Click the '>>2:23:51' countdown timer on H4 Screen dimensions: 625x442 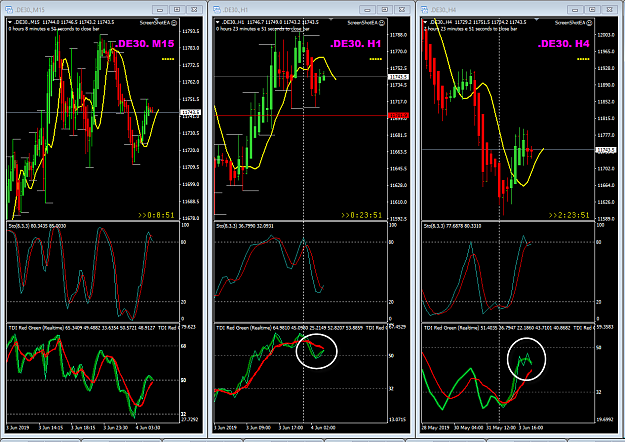click(569, 215)
